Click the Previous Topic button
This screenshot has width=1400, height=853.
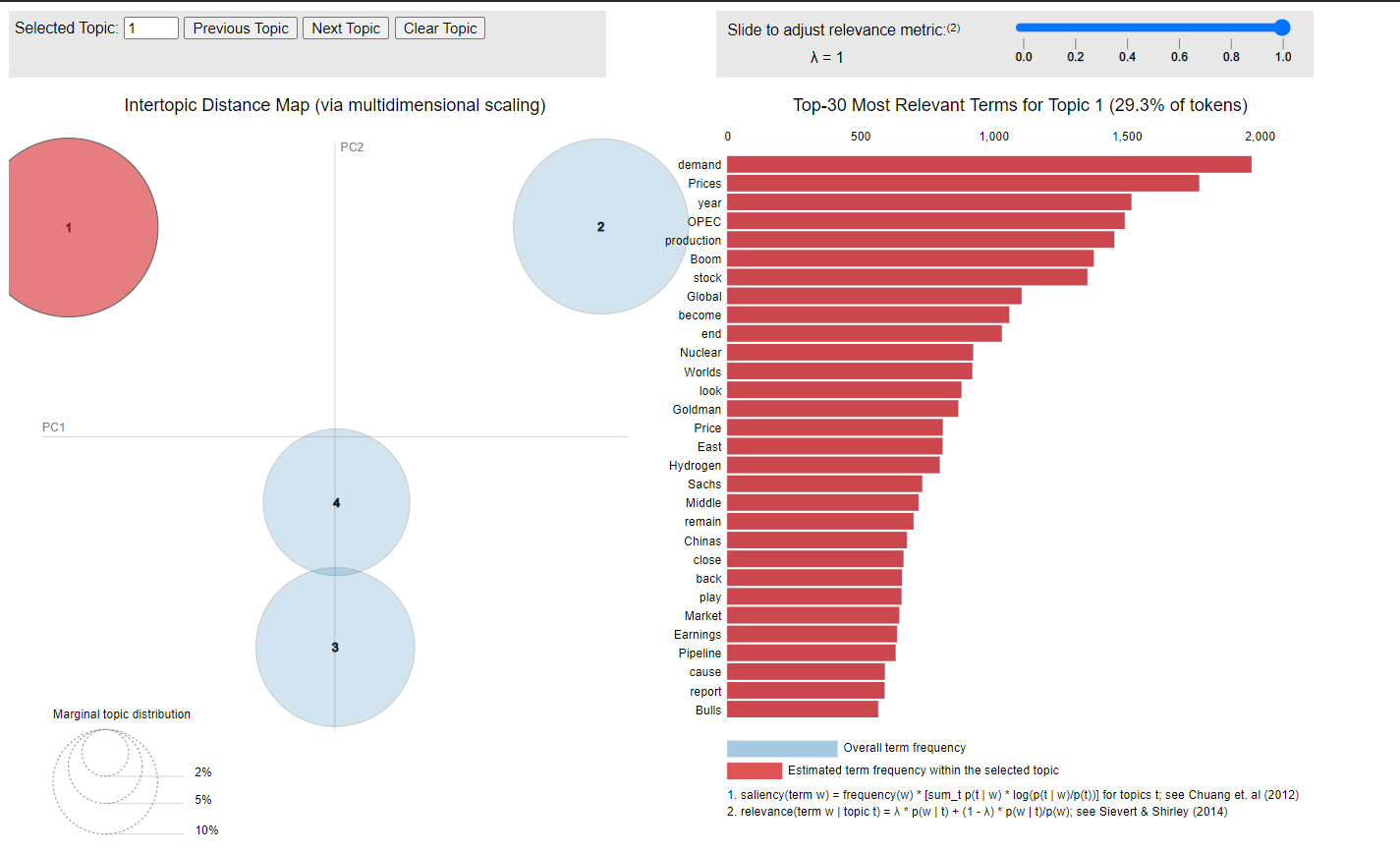pos(241,28)
